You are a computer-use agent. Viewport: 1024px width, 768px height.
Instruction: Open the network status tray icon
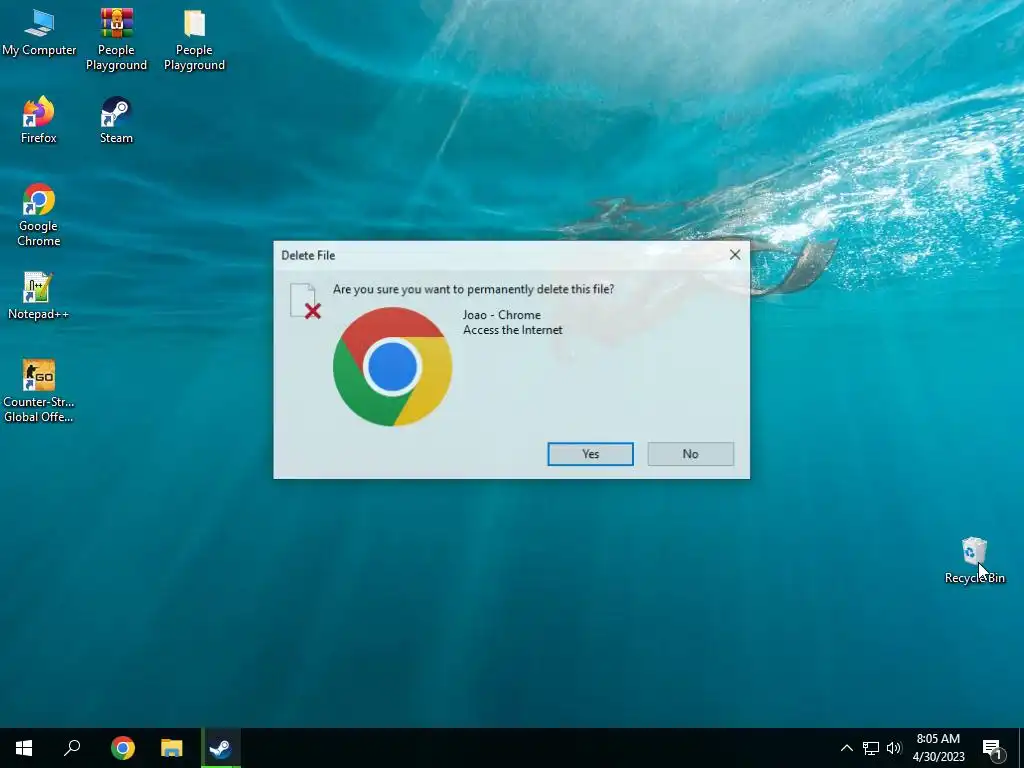871,748
